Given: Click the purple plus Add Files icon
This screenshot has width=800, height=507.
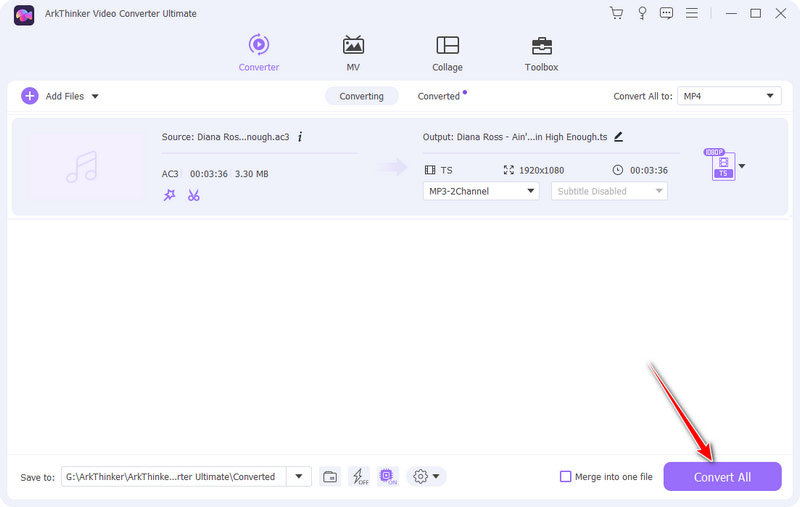Looking at the screenshot, I should click(x=30, y=96).
